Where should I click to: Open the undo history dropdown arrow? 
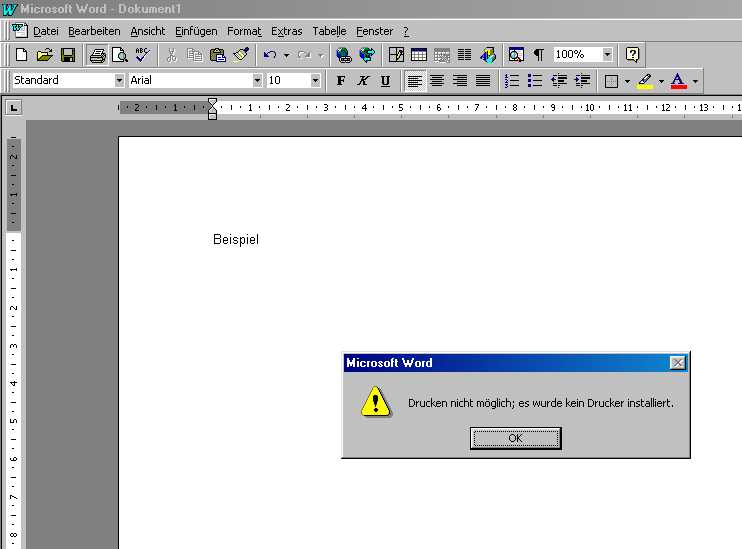[286, 55]
